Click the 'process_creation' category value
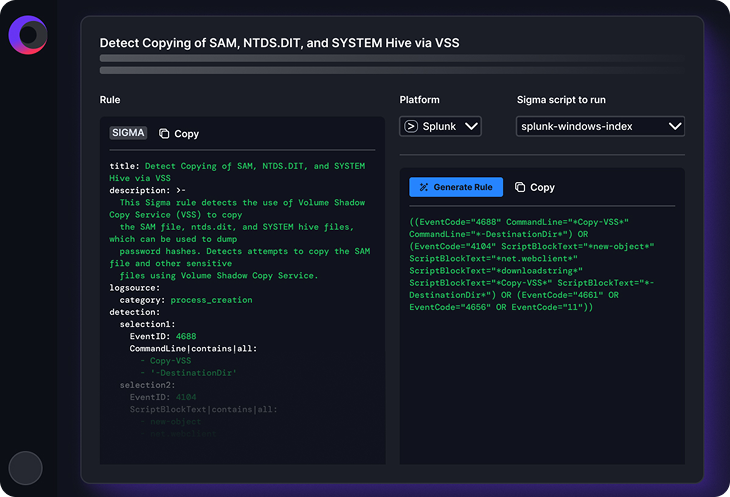This screenshot has height=497, width=730. click(x=211, y=300)
